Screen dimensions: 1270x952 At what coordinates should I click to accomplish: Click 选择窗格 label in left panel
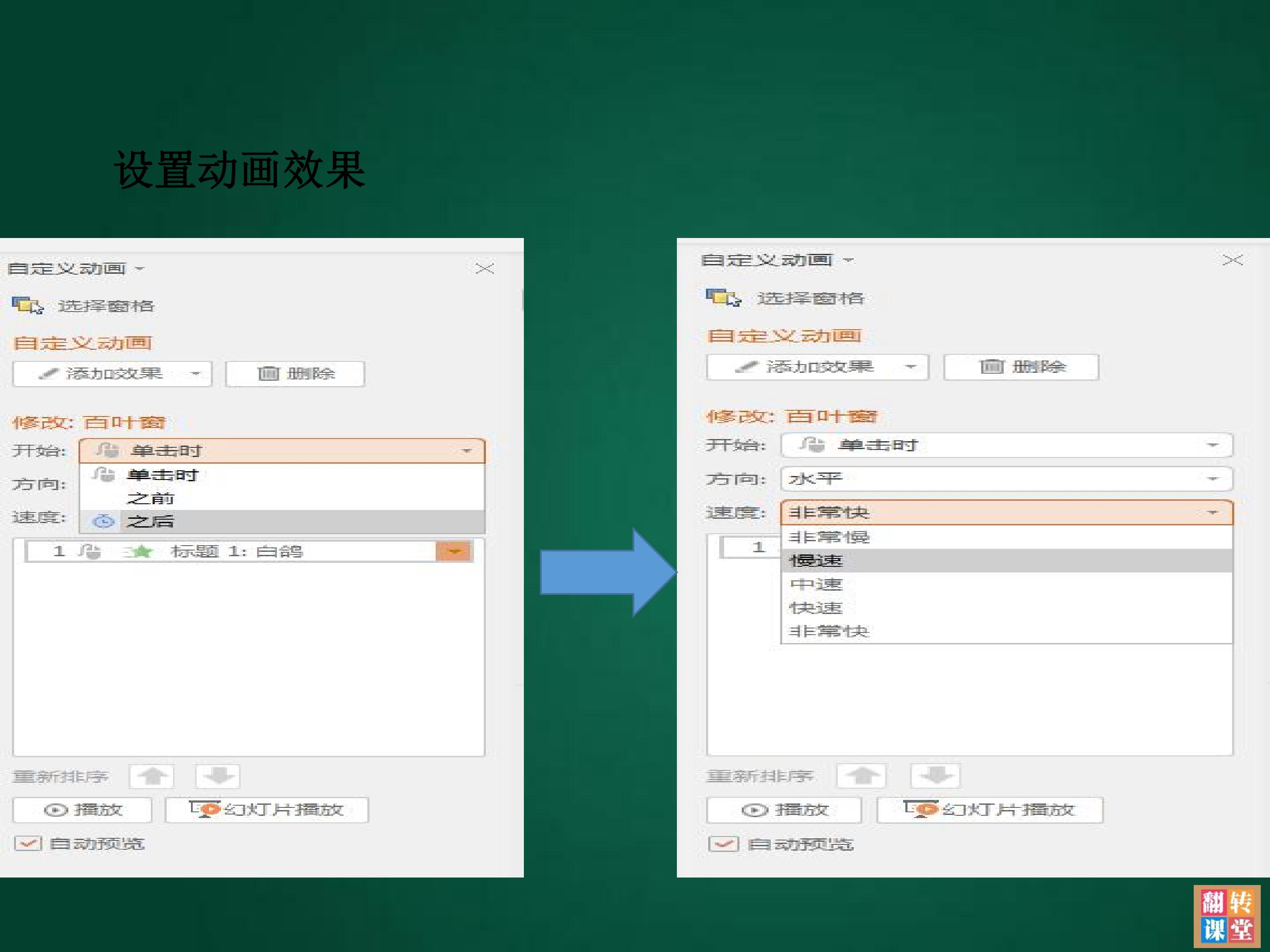(x=106, y=306)
